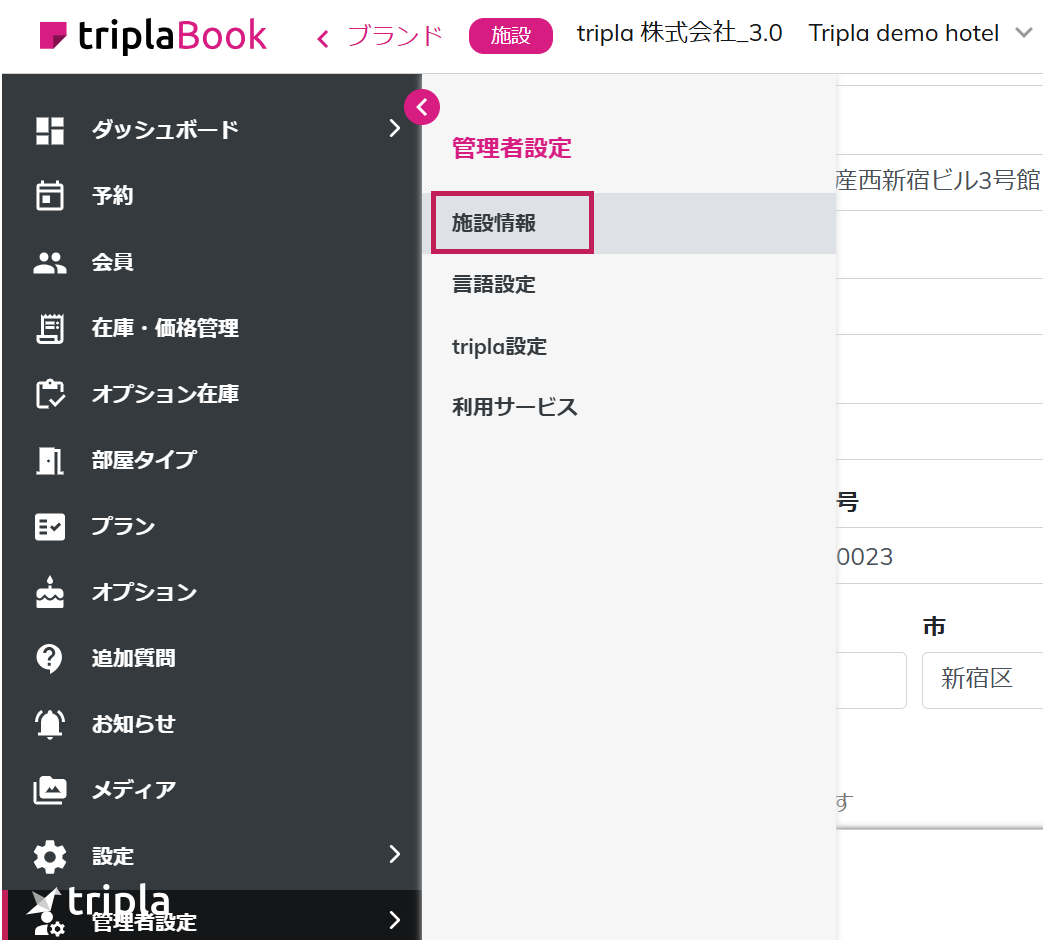Click the option cake icon
The image size is (1045, 942).
click(x=50, y=592)
